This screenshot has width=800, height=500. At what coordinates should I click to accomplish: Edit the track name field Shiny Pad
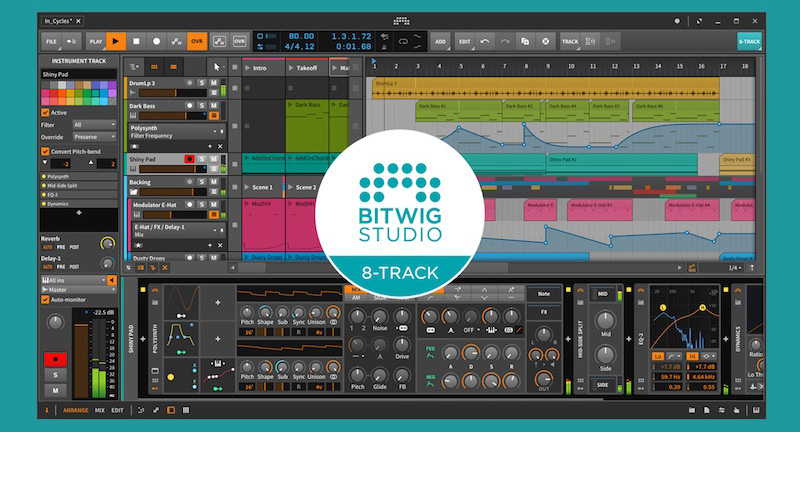(79, 74)
